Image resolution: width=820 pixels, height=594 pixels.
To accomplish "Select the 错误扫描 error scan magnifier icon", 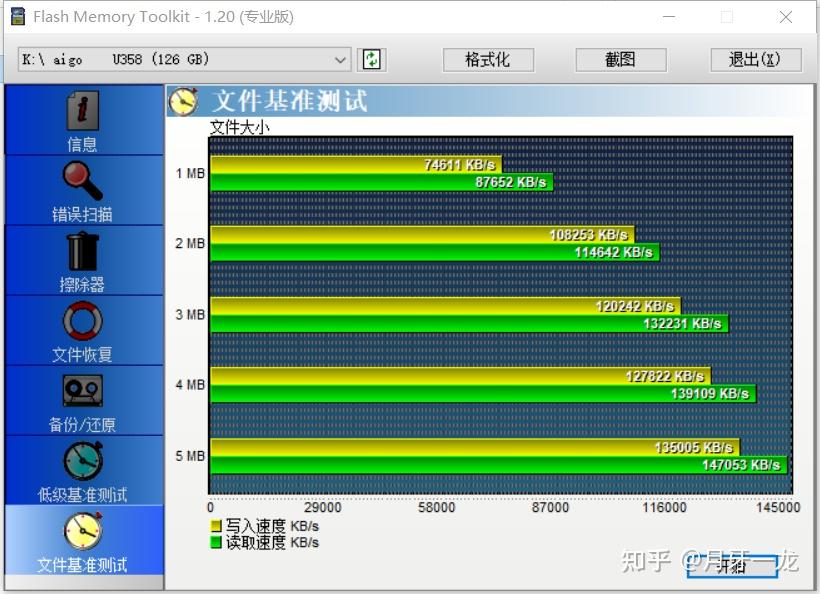I will tap(82, 182).
